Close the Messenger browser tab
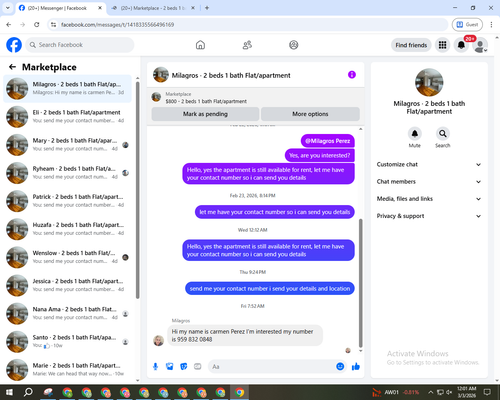The image size is (500, 400). (100, 8)
